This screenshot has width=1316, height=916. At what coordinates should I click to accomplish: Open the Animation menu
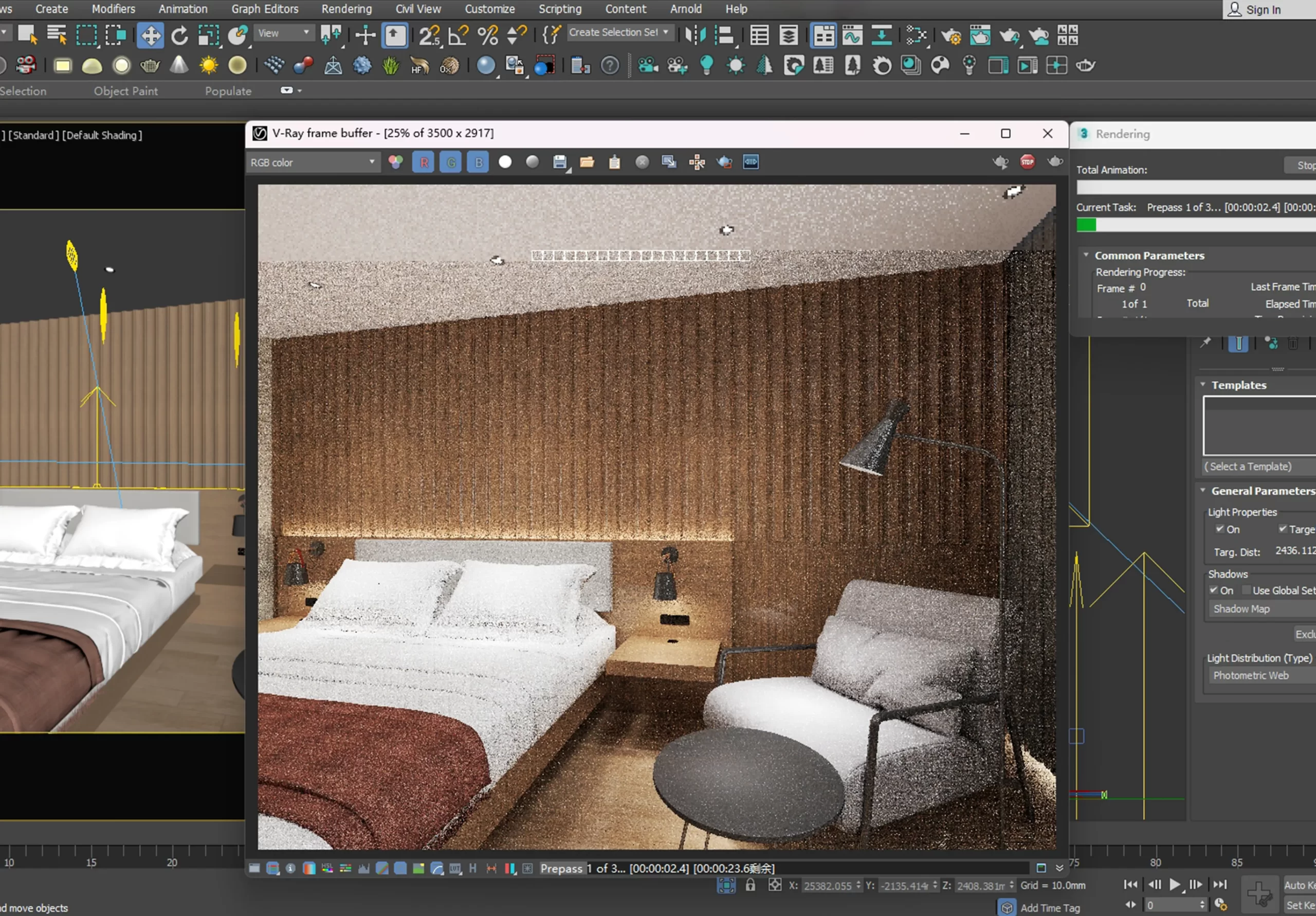coord(183,9)
